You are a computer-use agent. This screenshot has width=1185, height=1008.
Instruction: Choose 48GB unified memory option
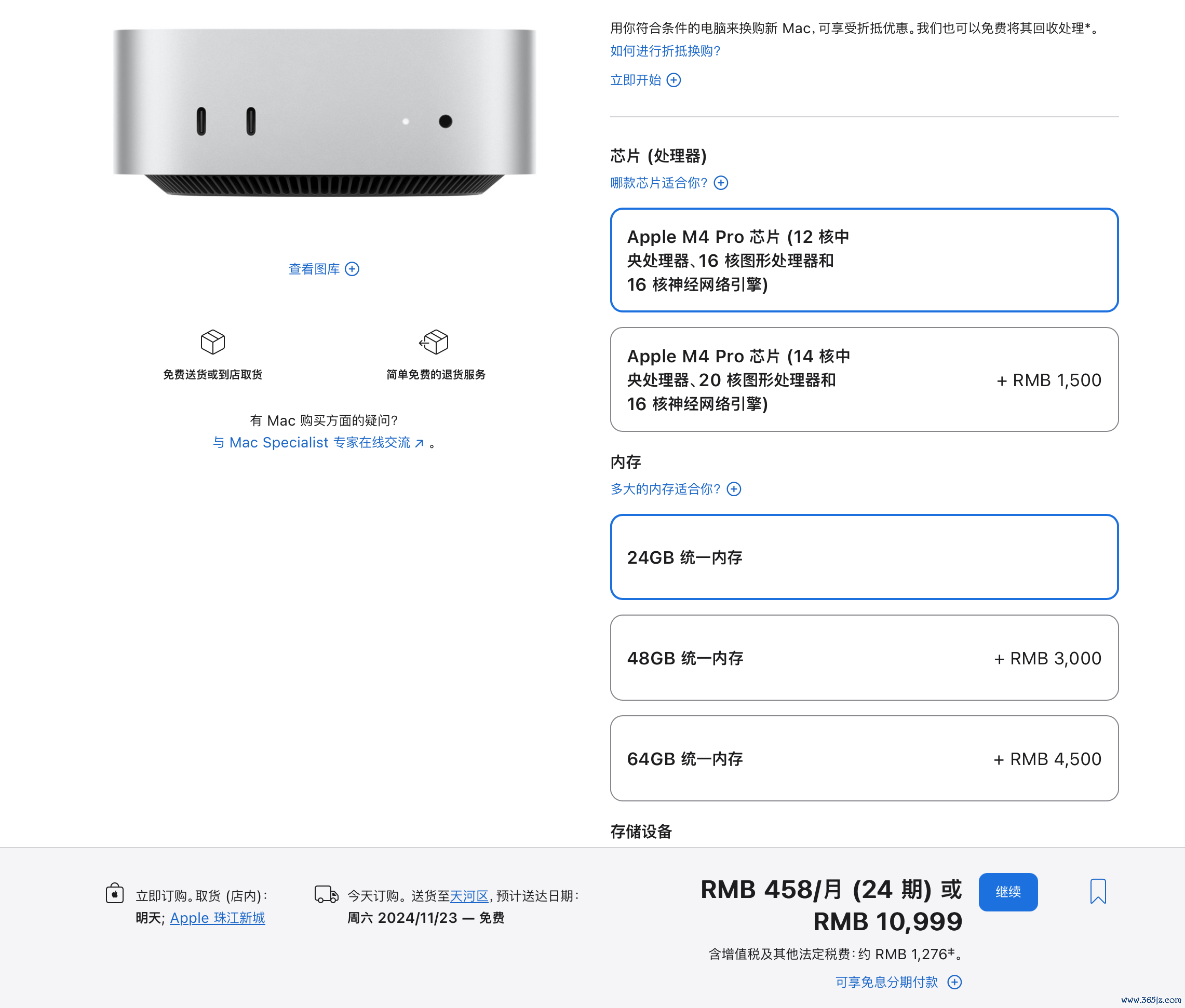(x=864, y=658)
